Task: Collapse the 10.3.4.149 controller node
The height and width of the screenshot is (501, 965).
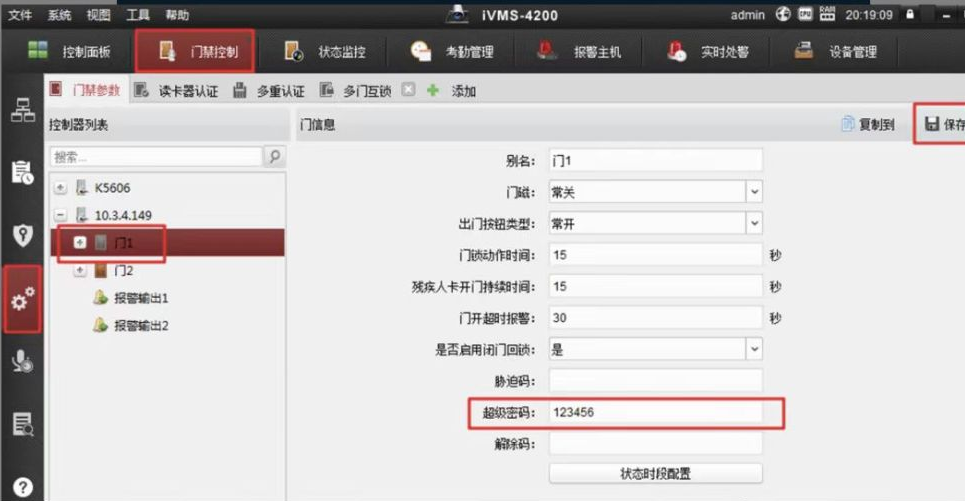Action: pos(61,215)
